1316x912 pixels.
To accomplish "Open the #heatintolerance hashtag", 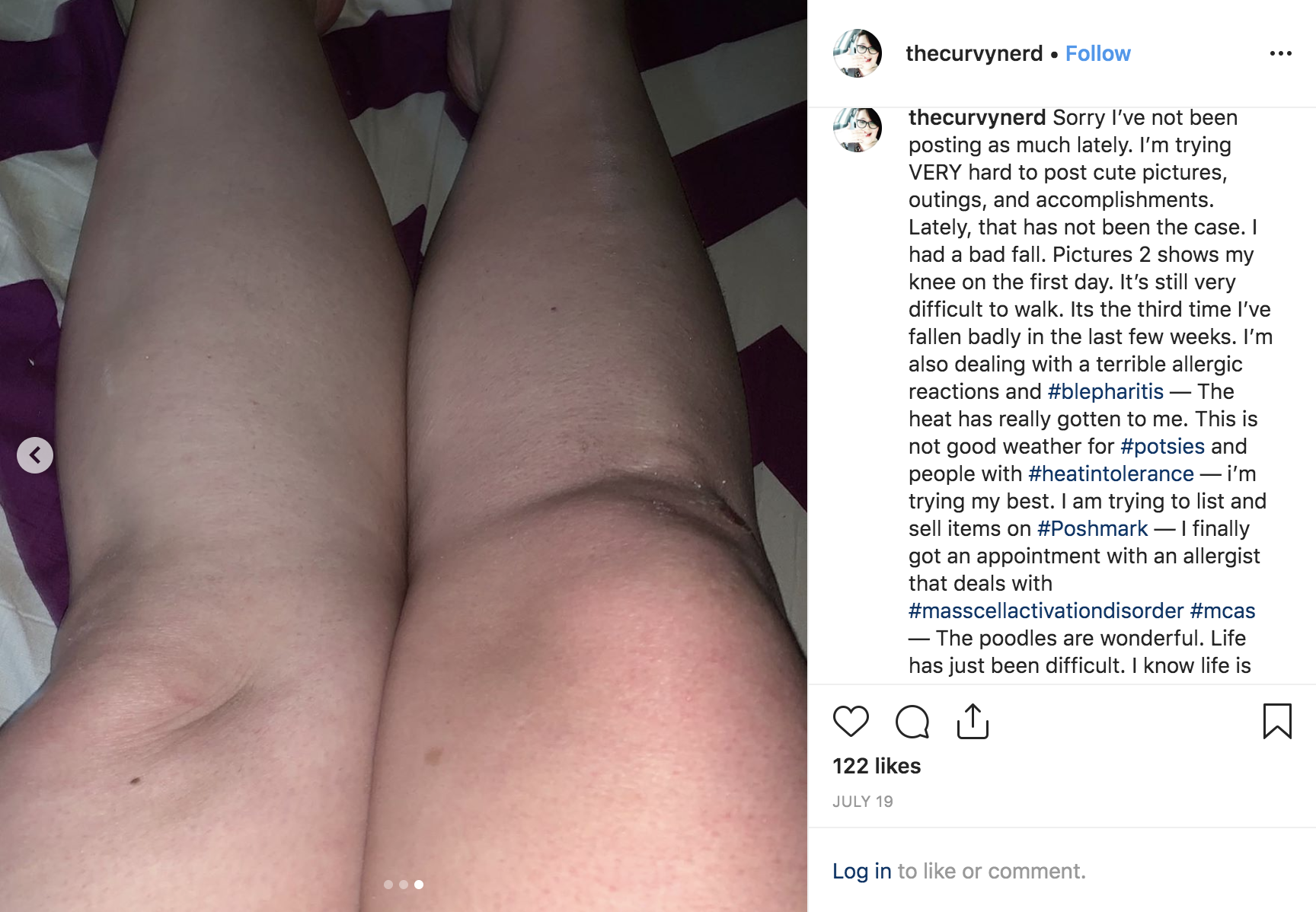I will point(1111,474).
